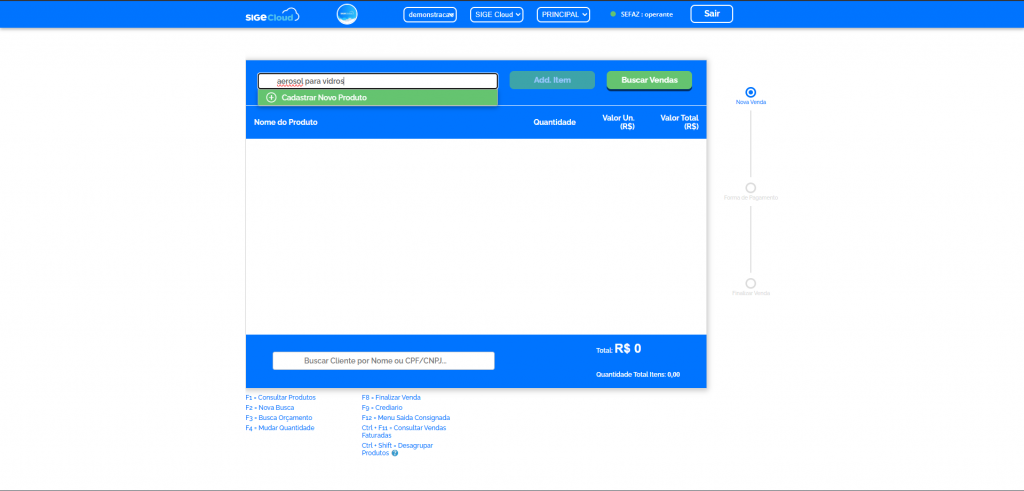Image resolution: width=1024 pixels, height=491 pixels.
Task: Expand the SIGE Cloud dropdown
Action: pyautogui.click(x=497, y=14)
